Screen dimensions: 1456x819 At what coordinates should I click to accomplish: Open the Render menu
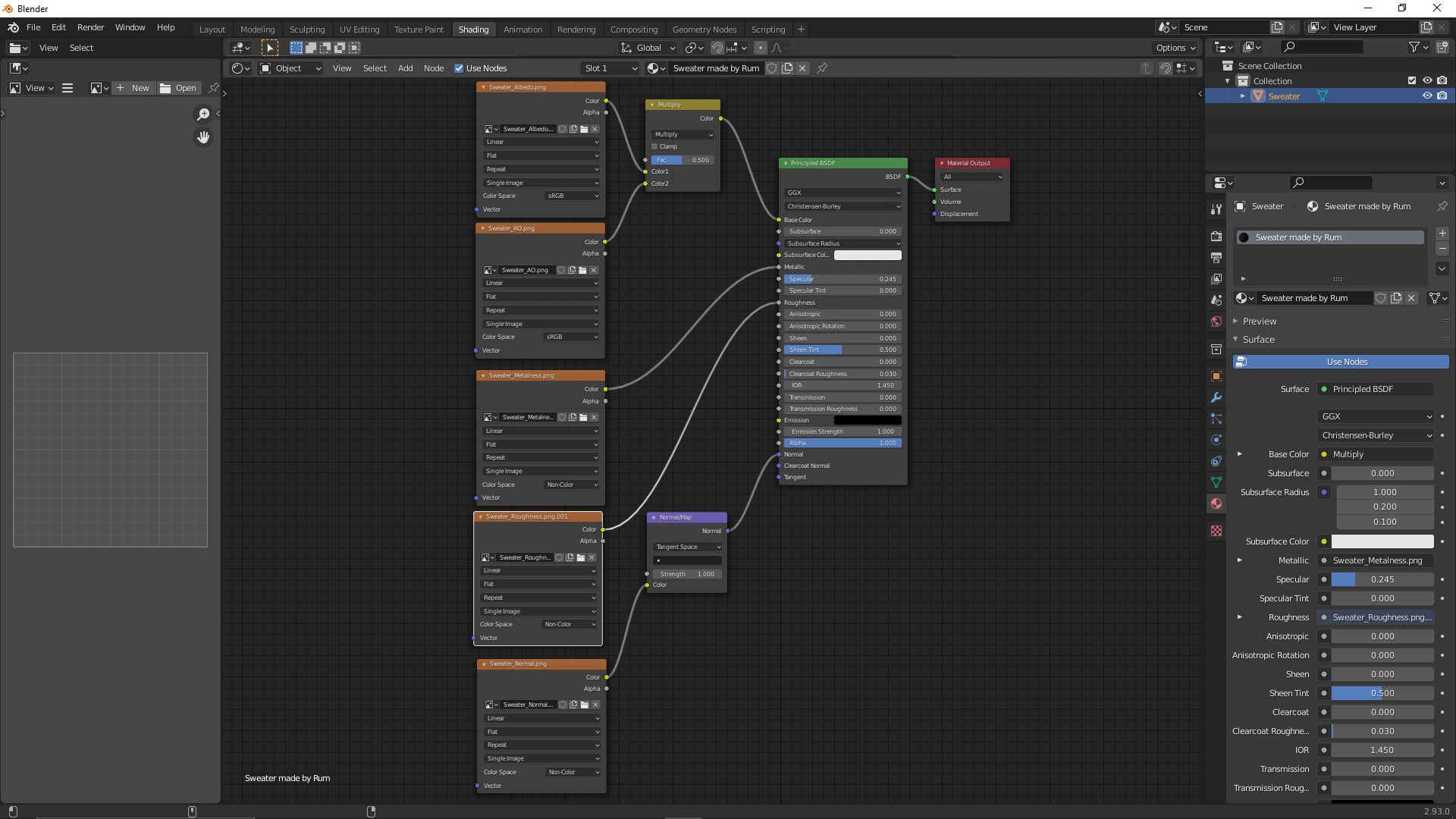point(90,27)
